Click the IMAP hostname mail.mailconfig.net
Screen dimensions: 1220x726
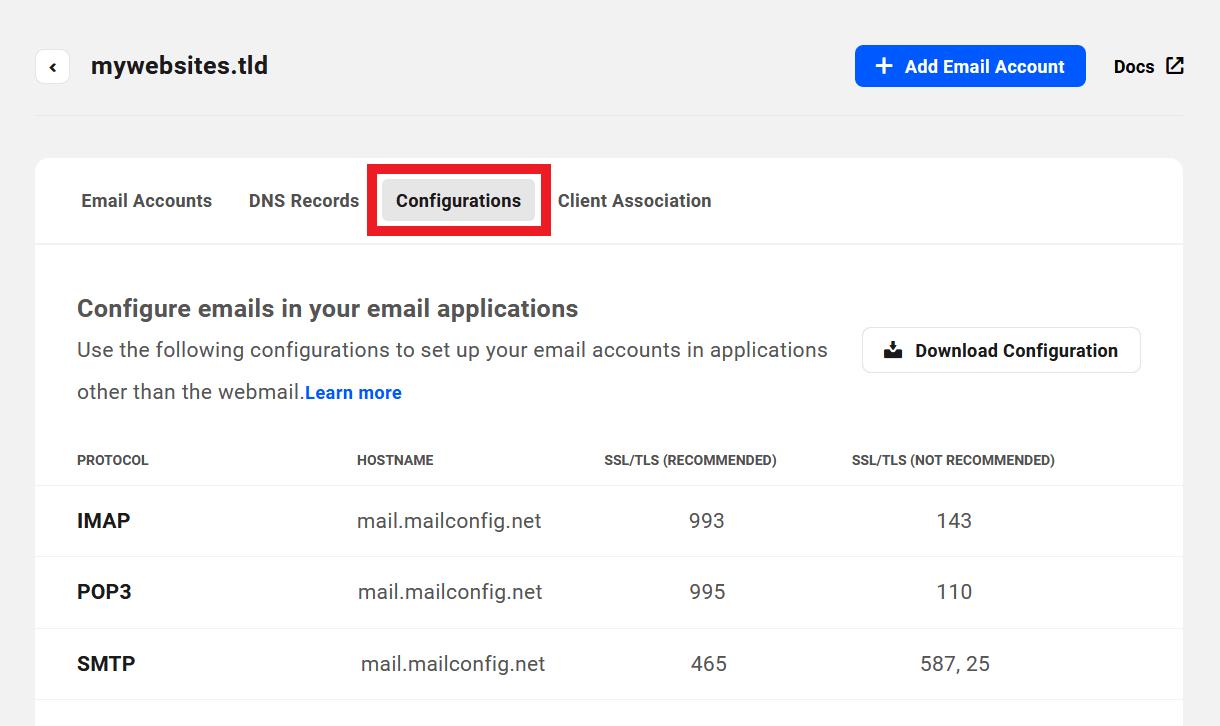click(449, 520)
